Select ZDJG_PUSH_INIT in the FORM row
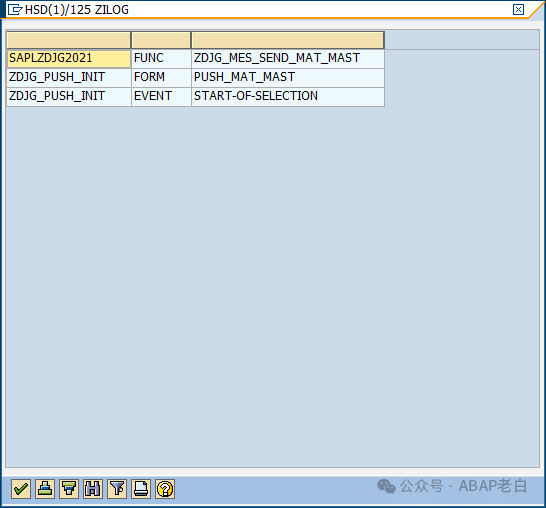 pos(69,77)
